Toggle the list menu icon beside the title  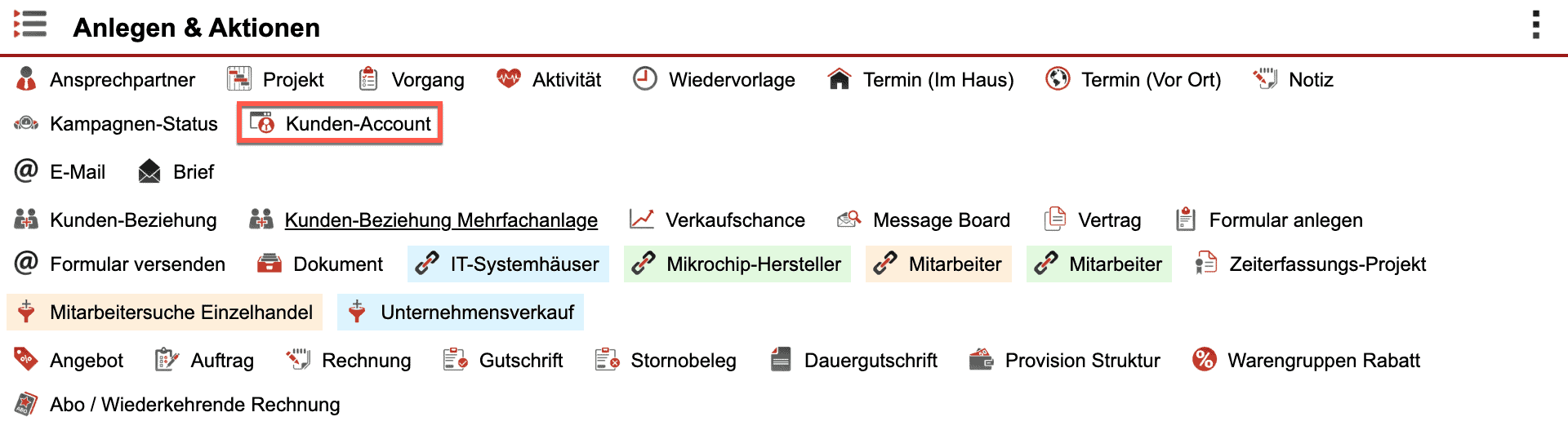[x=30, y=24]
